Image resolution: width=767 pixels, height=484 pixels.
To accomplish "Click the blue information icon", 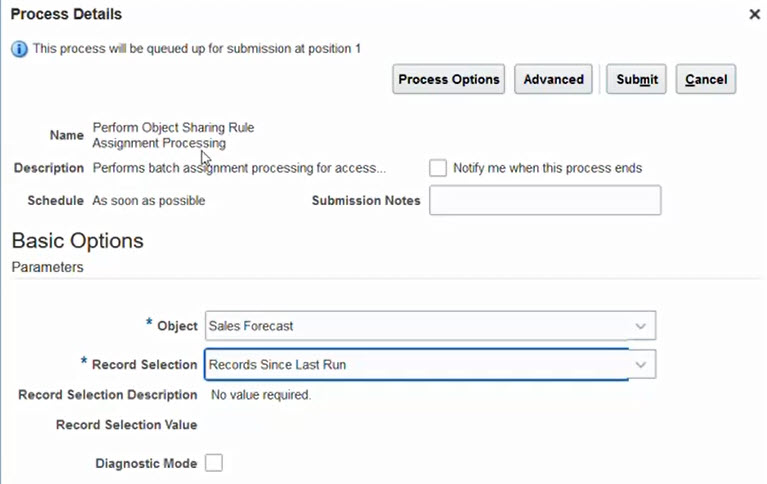I will click(19, 48).
